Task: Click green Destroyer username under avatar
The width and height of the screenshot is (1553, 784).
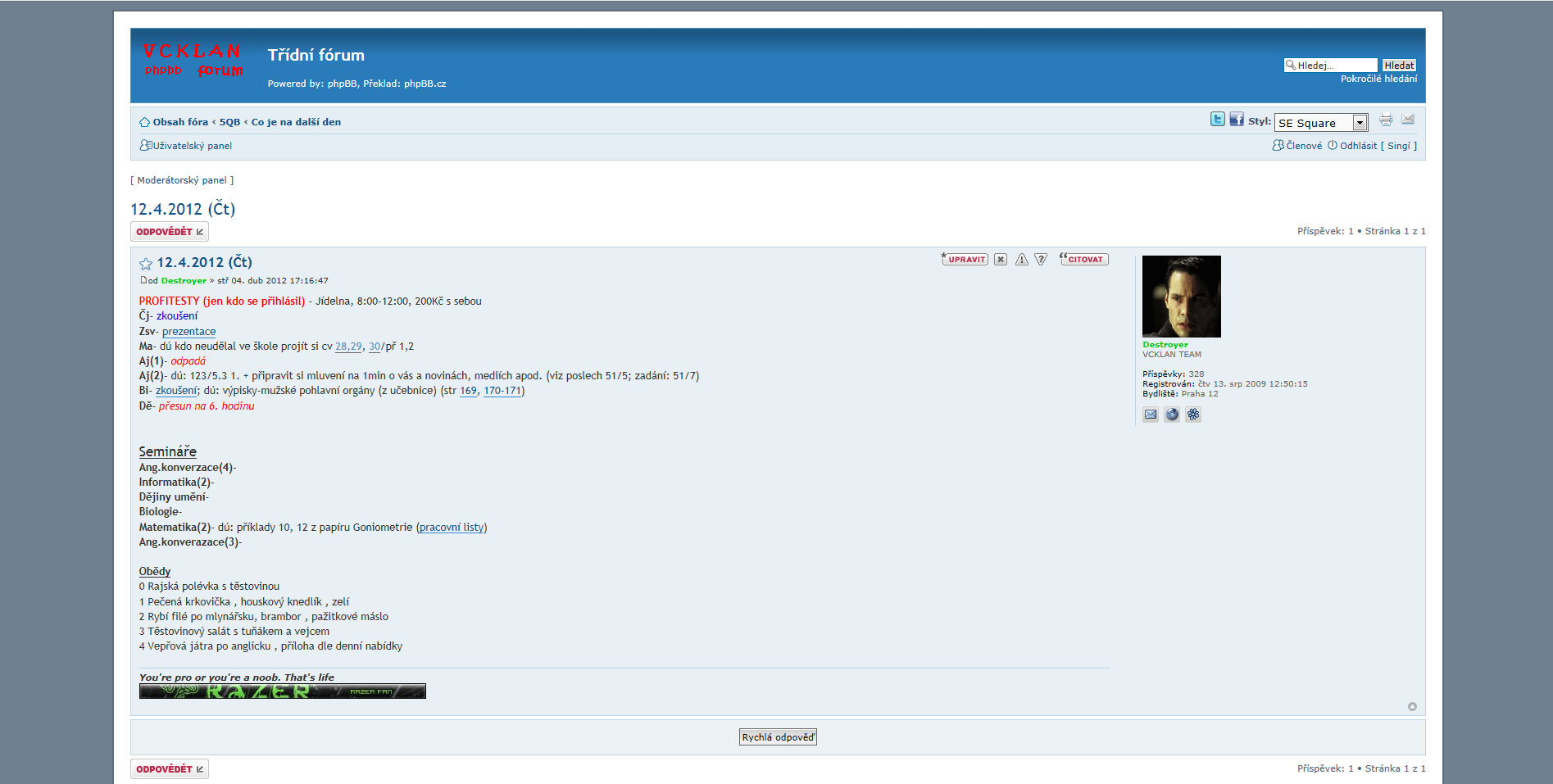Action: pyautogui.click(x=1165, y=345)
